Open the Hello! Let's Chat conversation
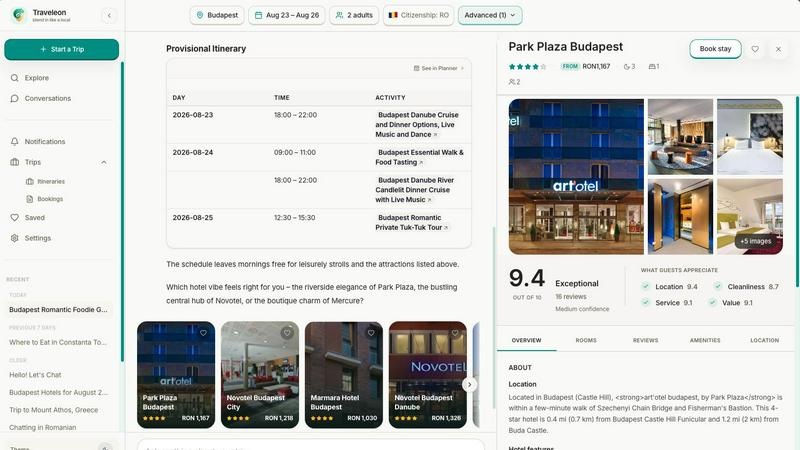Screen dimensions: 800x450 [35, 375]
